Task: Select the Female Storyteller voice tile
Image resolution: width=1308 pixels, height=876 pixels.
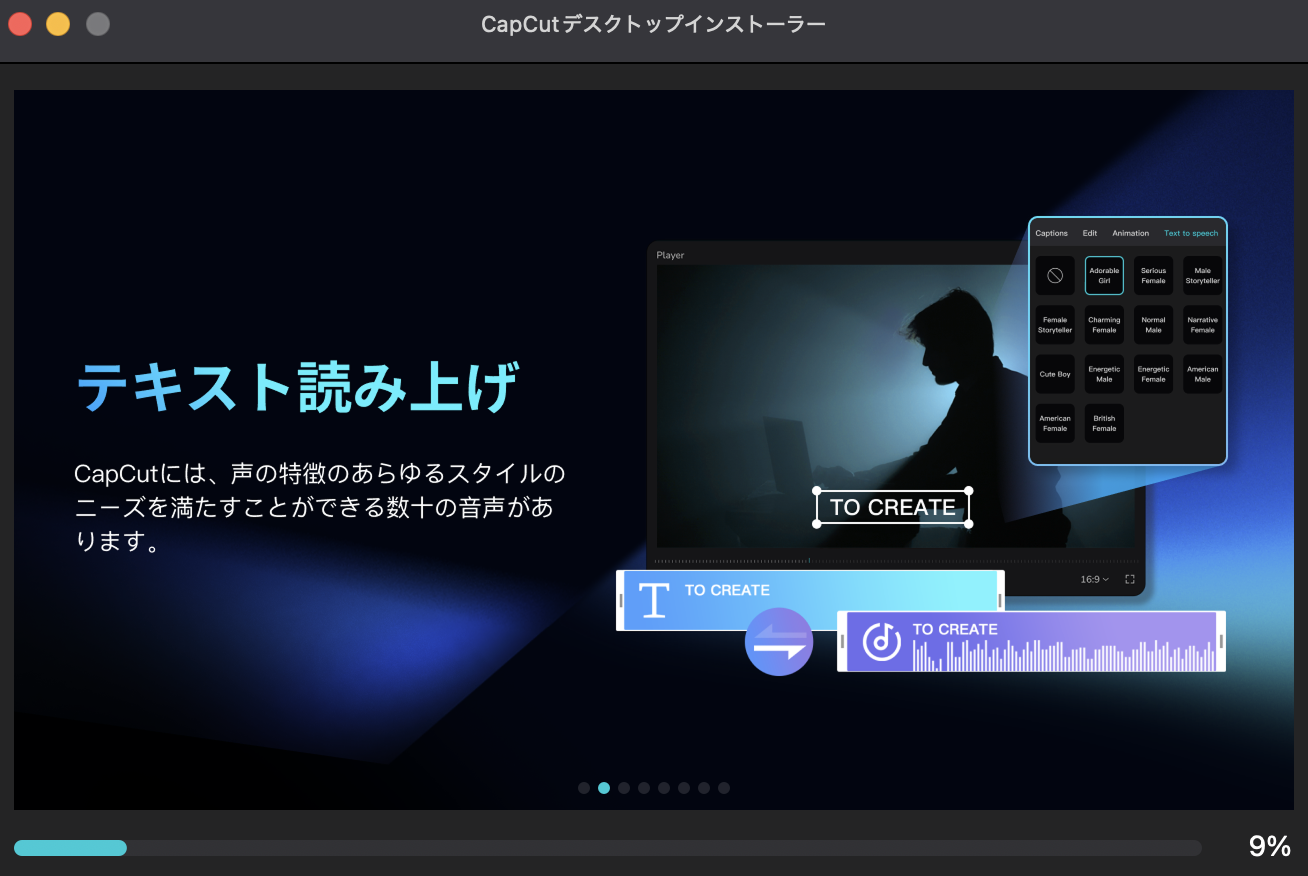Action: [x=1055, y=325]
